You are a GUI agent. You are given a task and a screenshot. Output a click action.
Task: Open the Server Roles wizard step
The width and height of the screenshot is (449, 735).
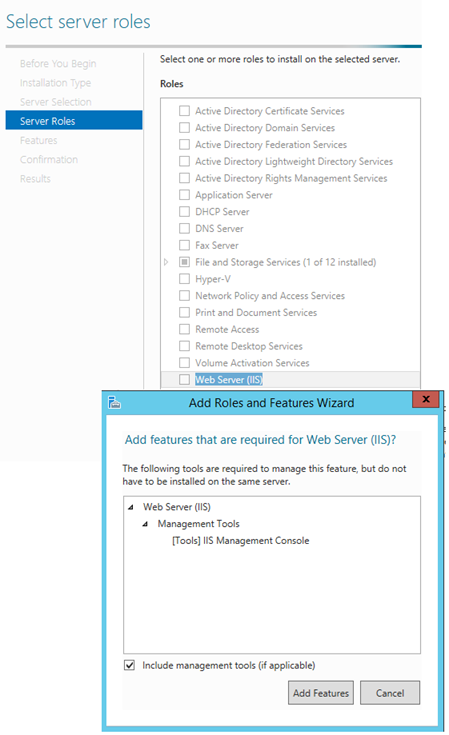pos(74,120)
